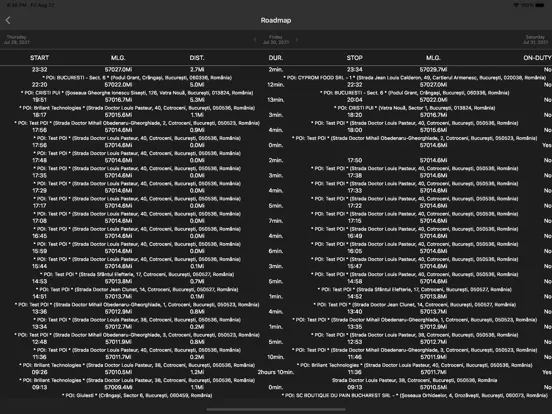
Task: Select distance 1.2Mi
Action: [x=197, y=372]
